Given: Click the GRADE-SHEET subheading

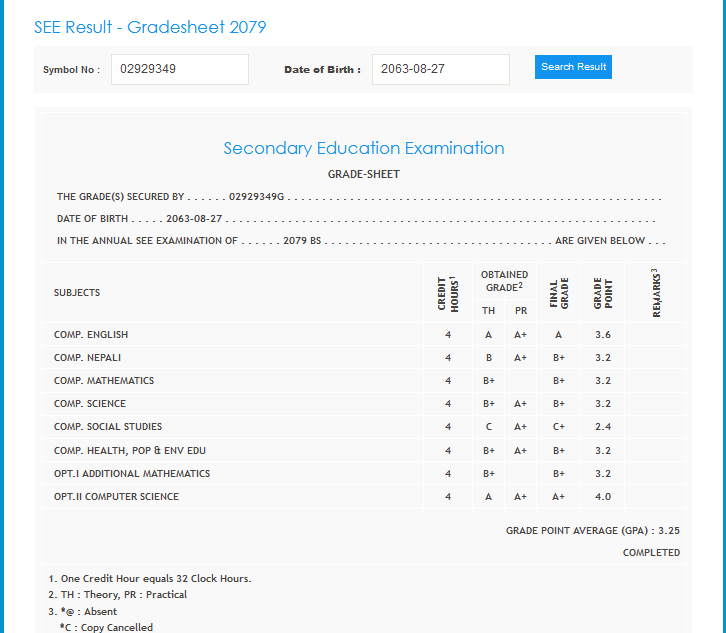Looking at the screenshot, I should point(363,174).
